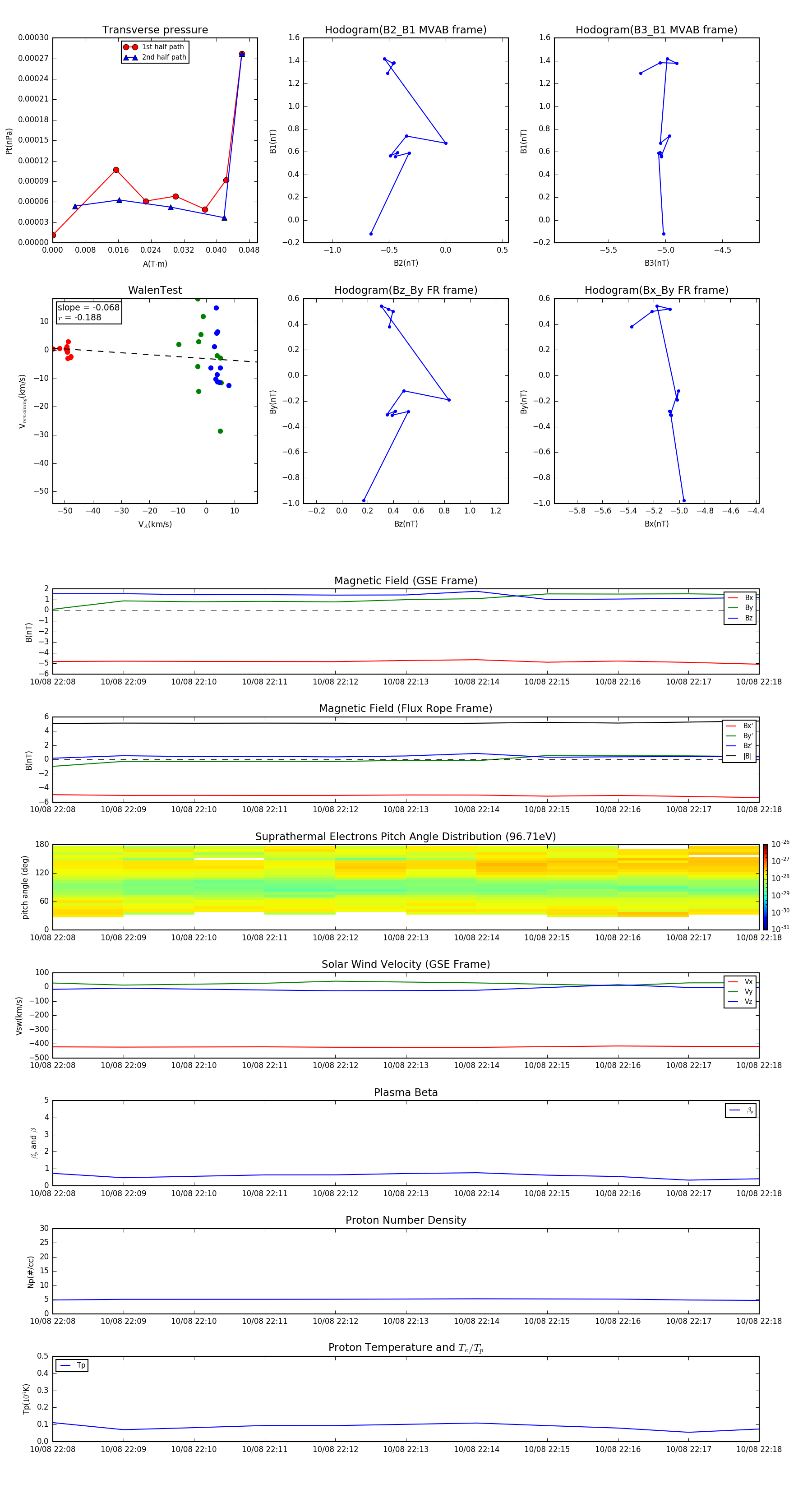Click the 'B3(nT)' x-axis label
The image size is (812, 1489).
(x=656, y=263)
